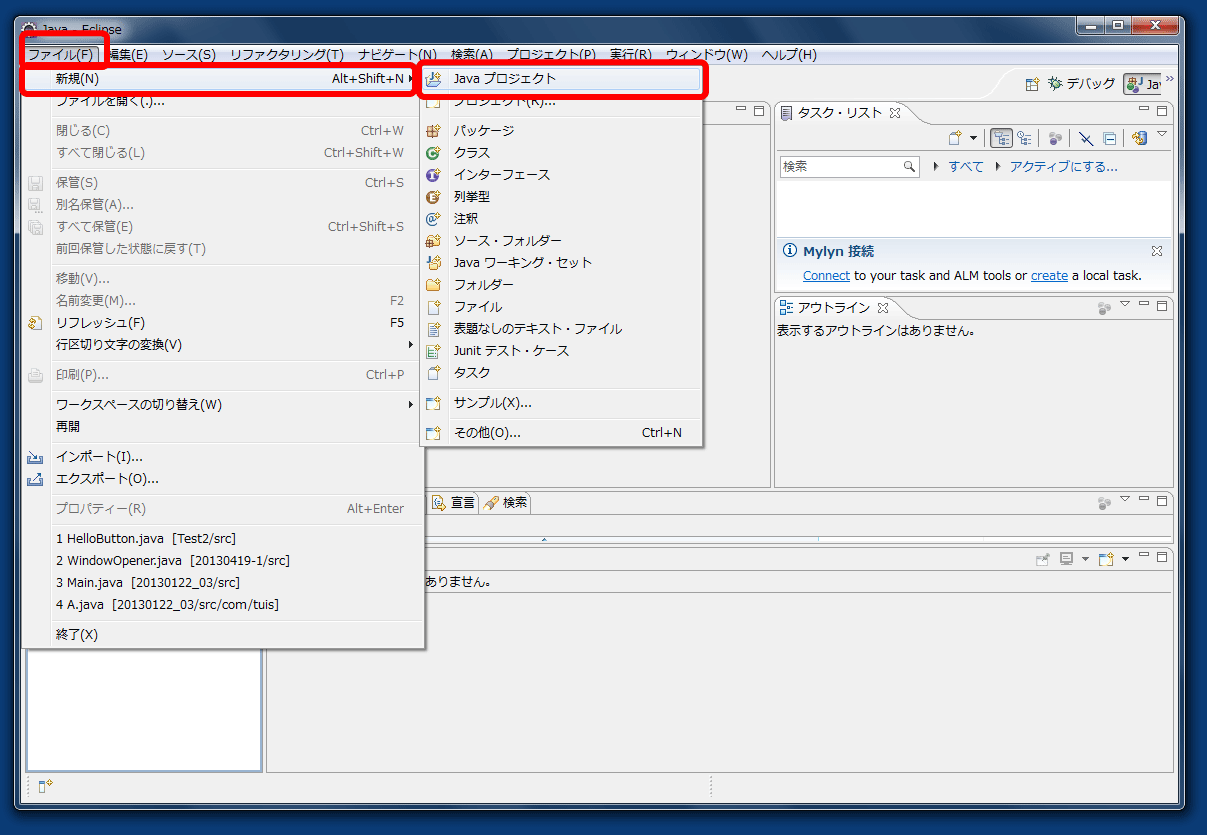
Task: Select インポート(I)... in the File menu
Action: (221, 457)
